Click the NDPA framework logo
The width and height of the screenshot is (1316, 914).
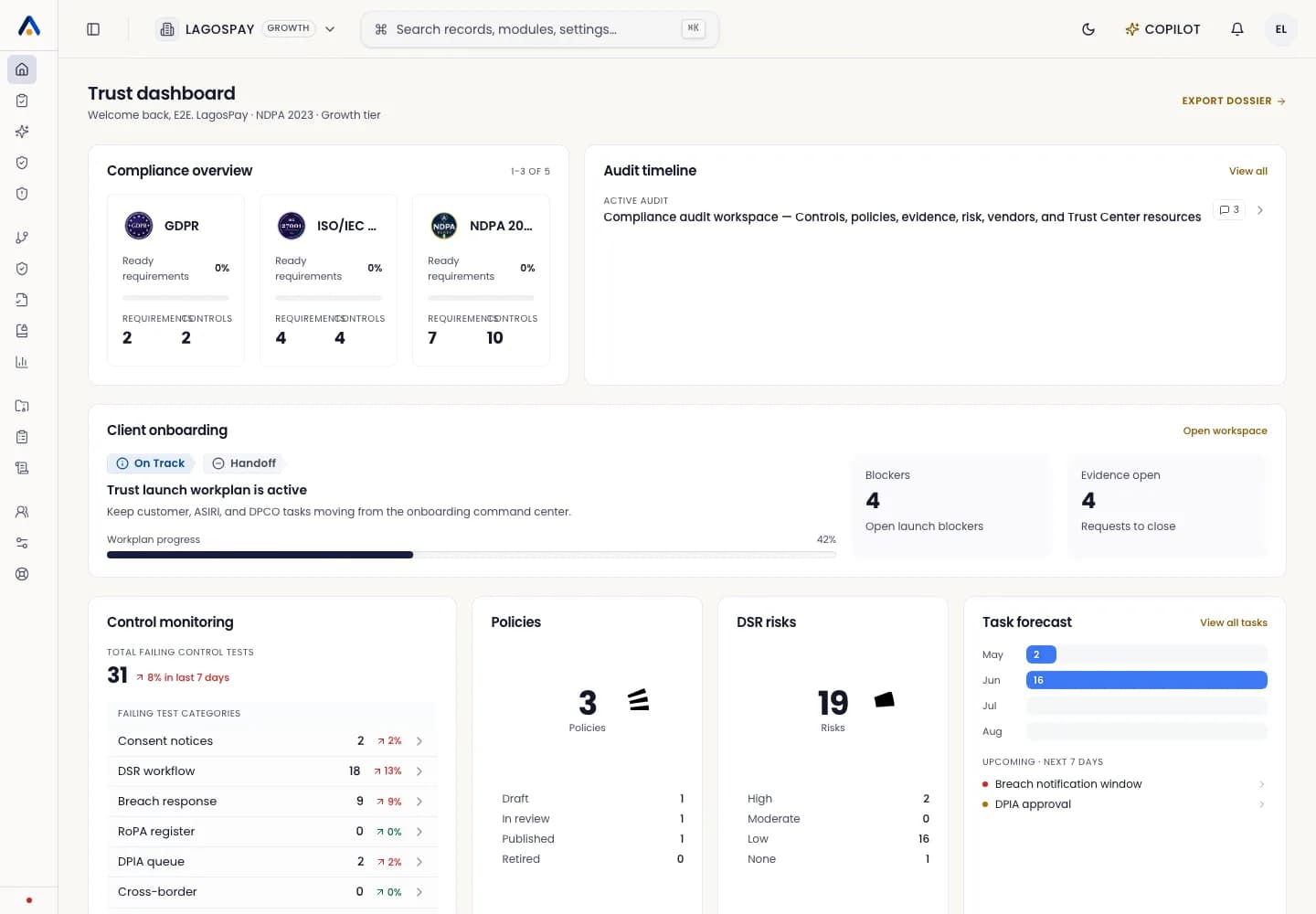444,225
